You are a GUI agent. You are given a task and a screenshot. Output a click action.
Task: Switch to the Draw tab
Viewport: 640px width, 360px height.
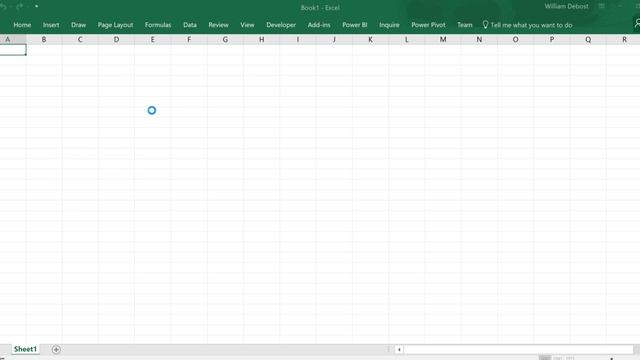[x=78, y=25]
